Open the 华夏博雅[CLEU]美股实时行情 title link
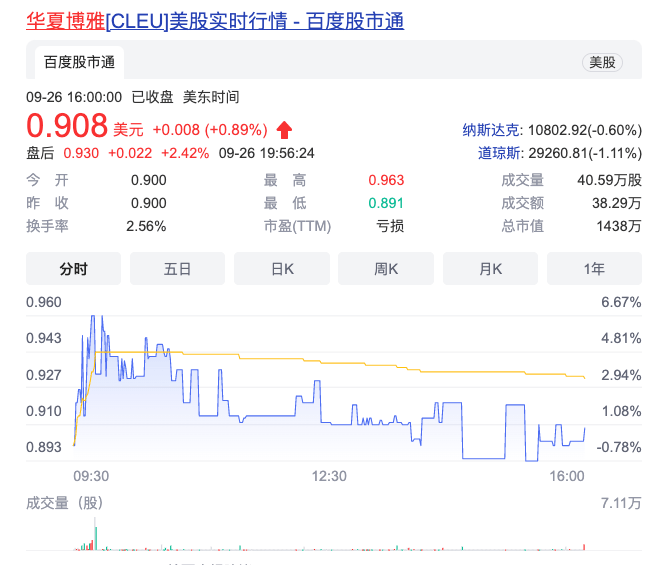Image resolution: width=656 pixels, height=565 pixels. [x=215, y=21]
